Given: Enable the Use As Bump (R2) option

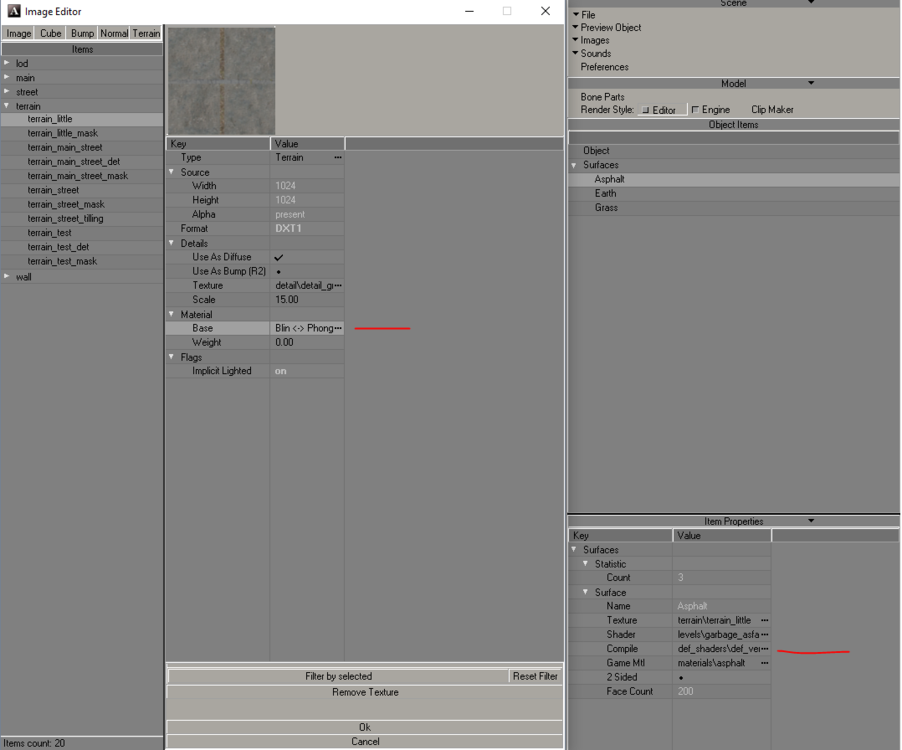Looking at the screenshot, I should point(278,272).
